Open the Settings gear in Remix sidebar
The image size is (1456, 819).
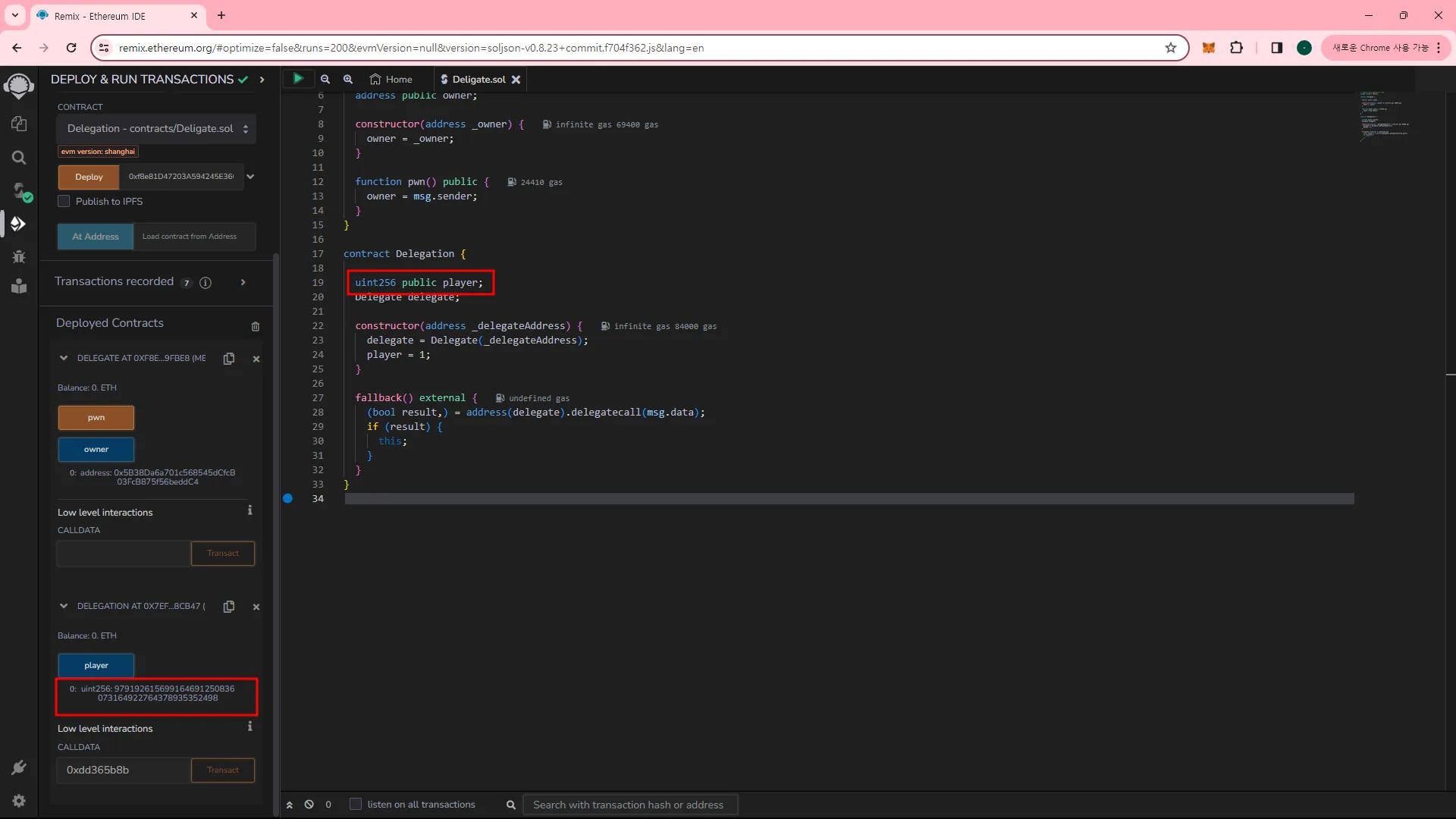click(19, 801)
